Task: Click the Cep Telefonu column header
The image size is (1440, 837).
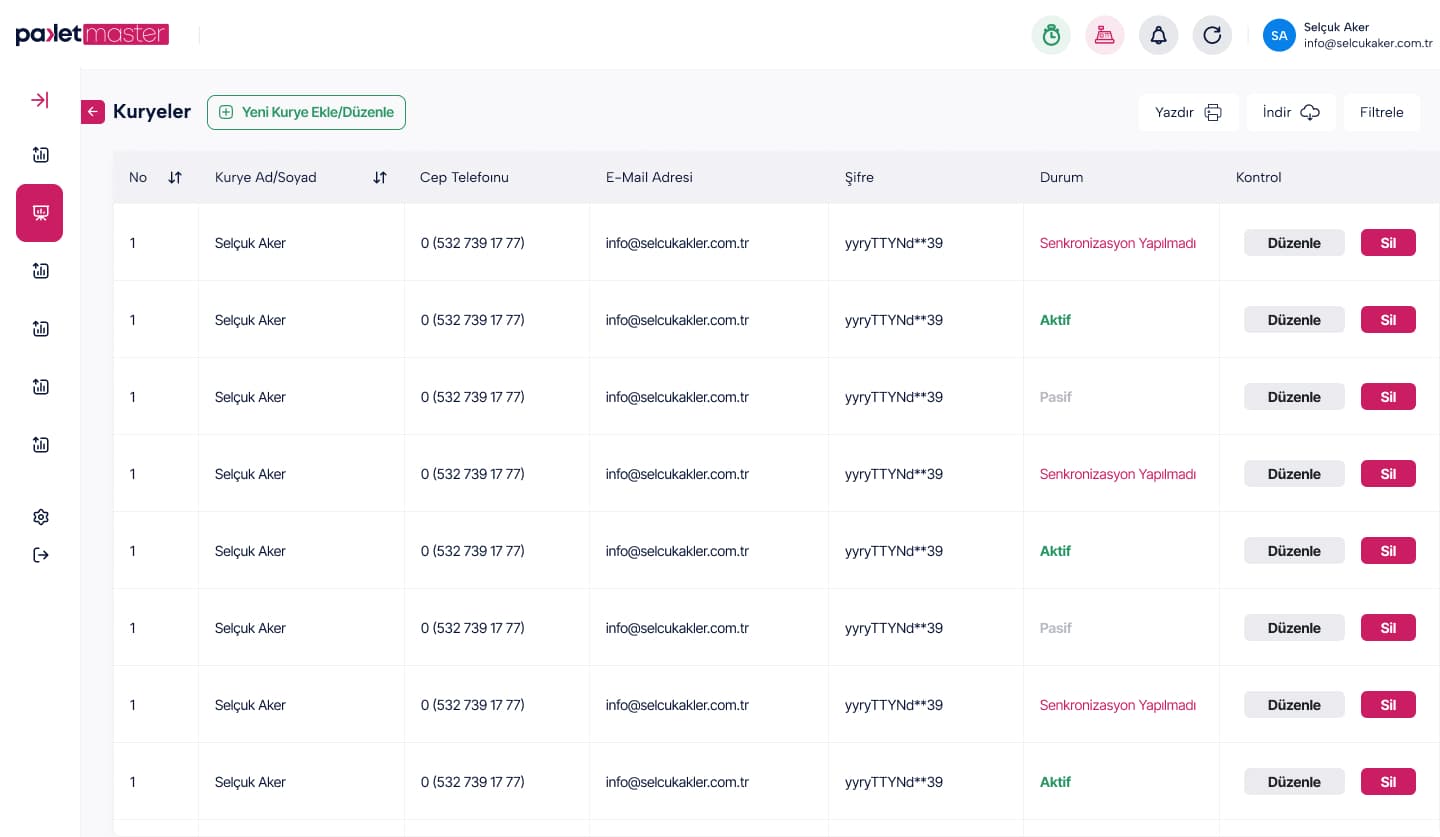Action: [464, 178]
